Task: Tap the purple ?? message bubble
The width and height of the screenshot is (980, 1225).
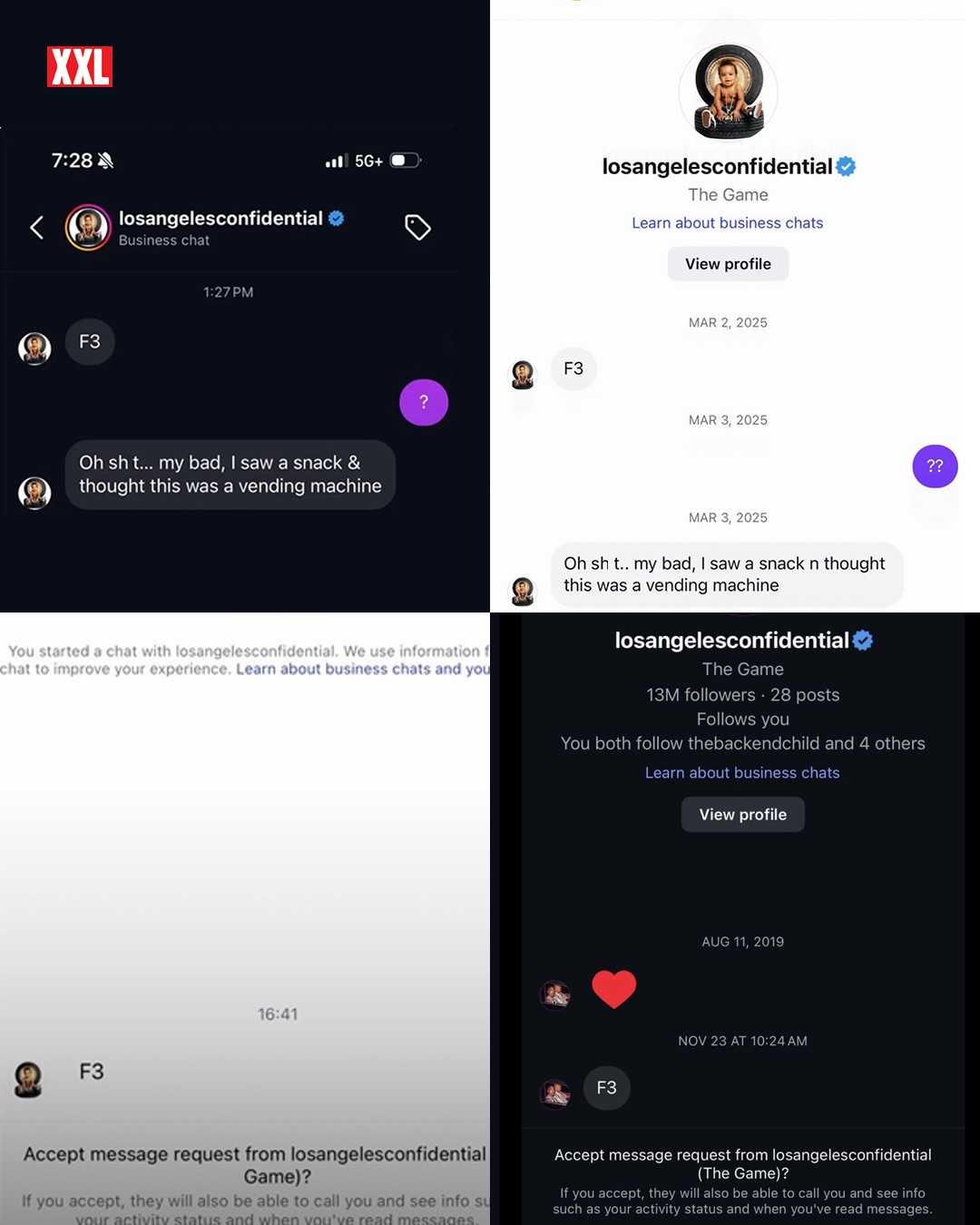Action: [935, 466]
